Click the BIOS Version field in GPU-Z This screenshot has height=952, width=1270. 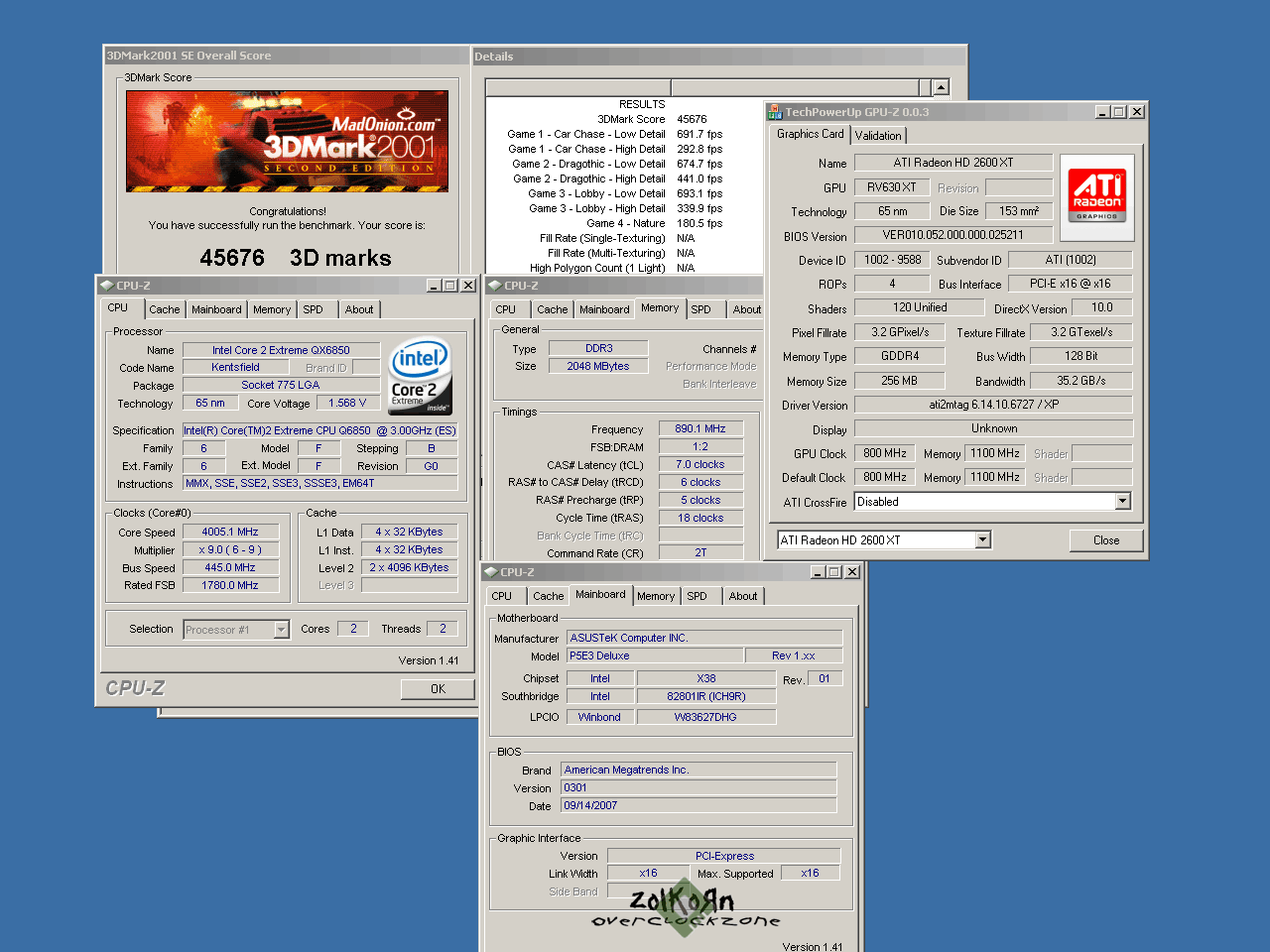(953, 235)
